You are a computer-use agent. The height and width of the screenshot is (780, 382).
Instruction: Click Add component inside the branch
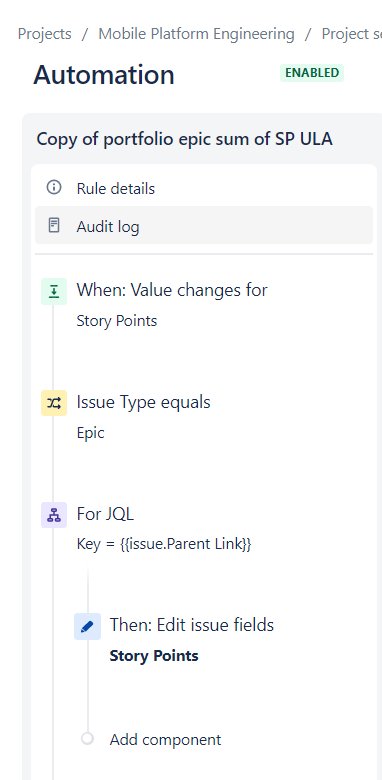tap(165, 739)
